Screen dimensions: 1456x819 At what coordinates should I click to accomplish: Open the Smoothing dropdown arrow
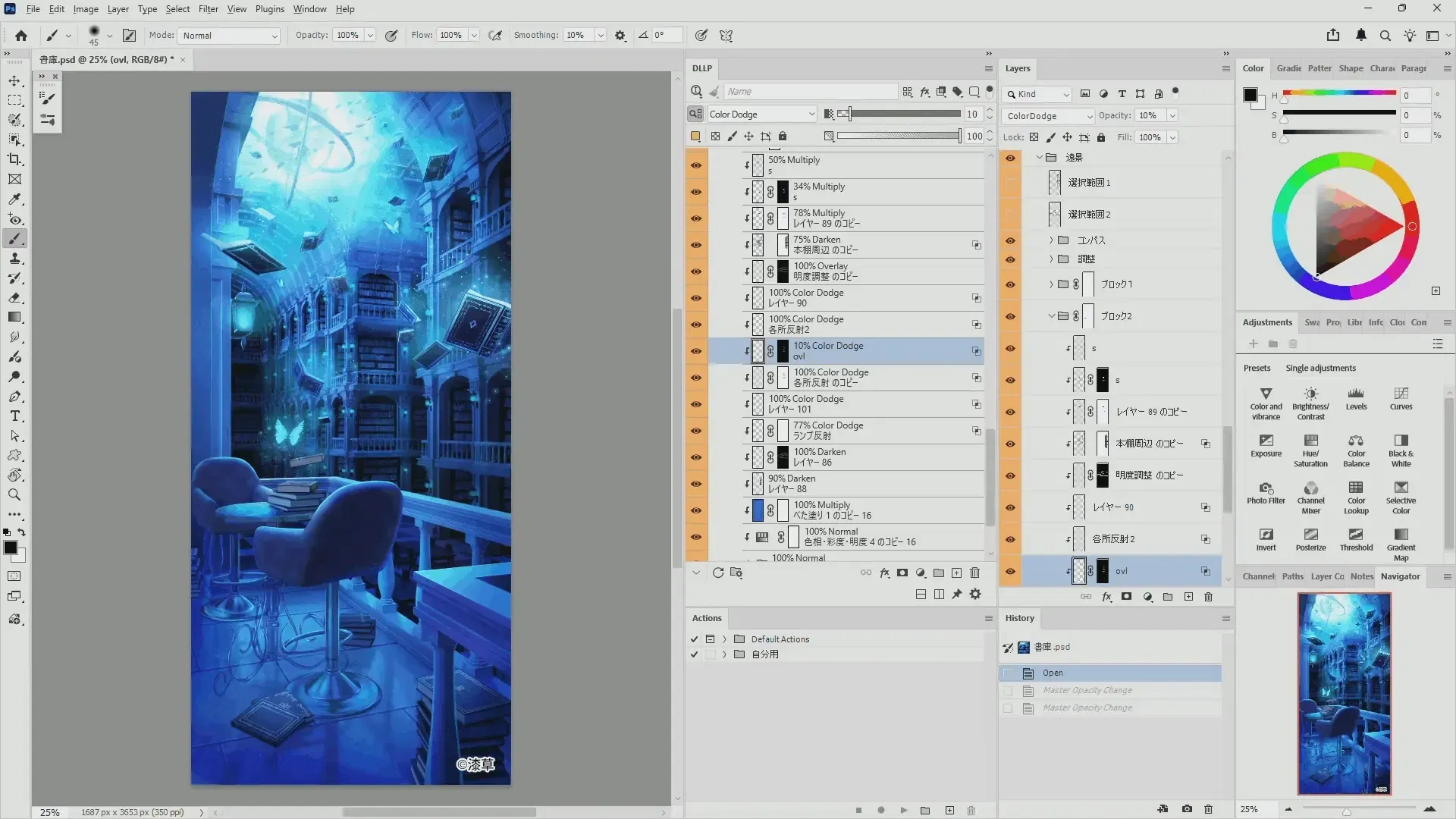pyautogui.click(x=601, y=36)
